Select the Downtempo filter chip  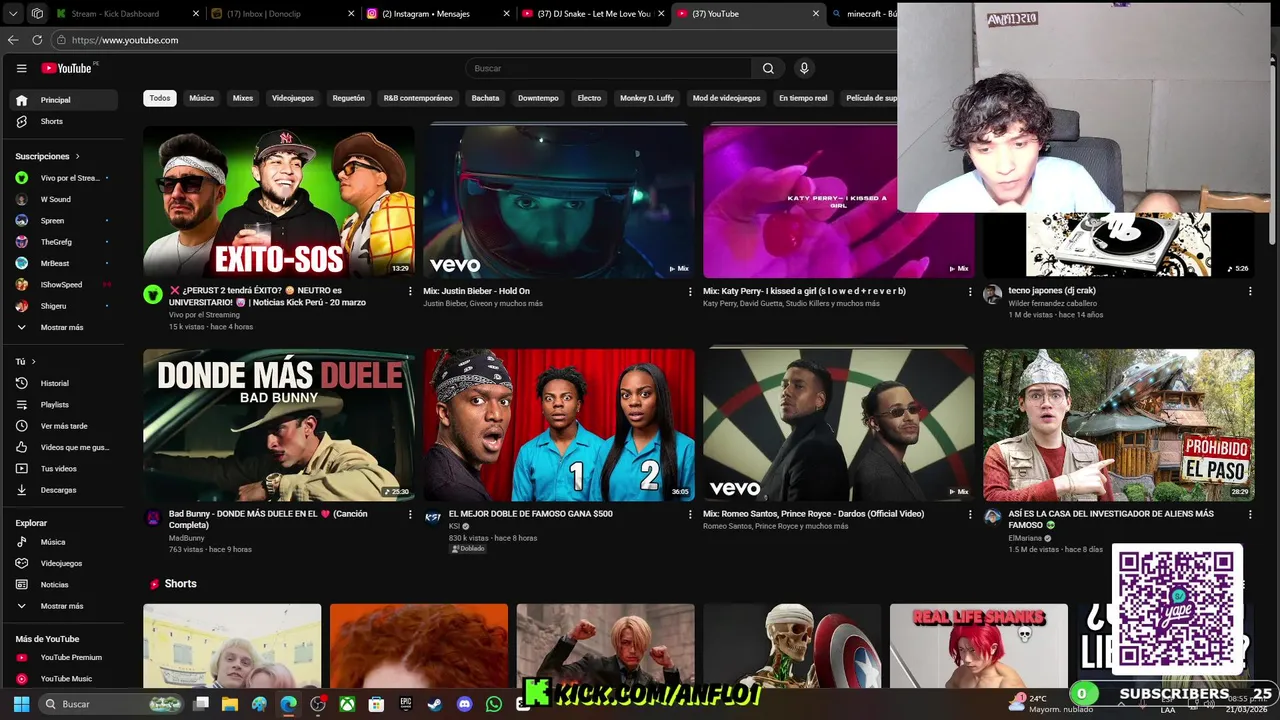coord(538,98)
